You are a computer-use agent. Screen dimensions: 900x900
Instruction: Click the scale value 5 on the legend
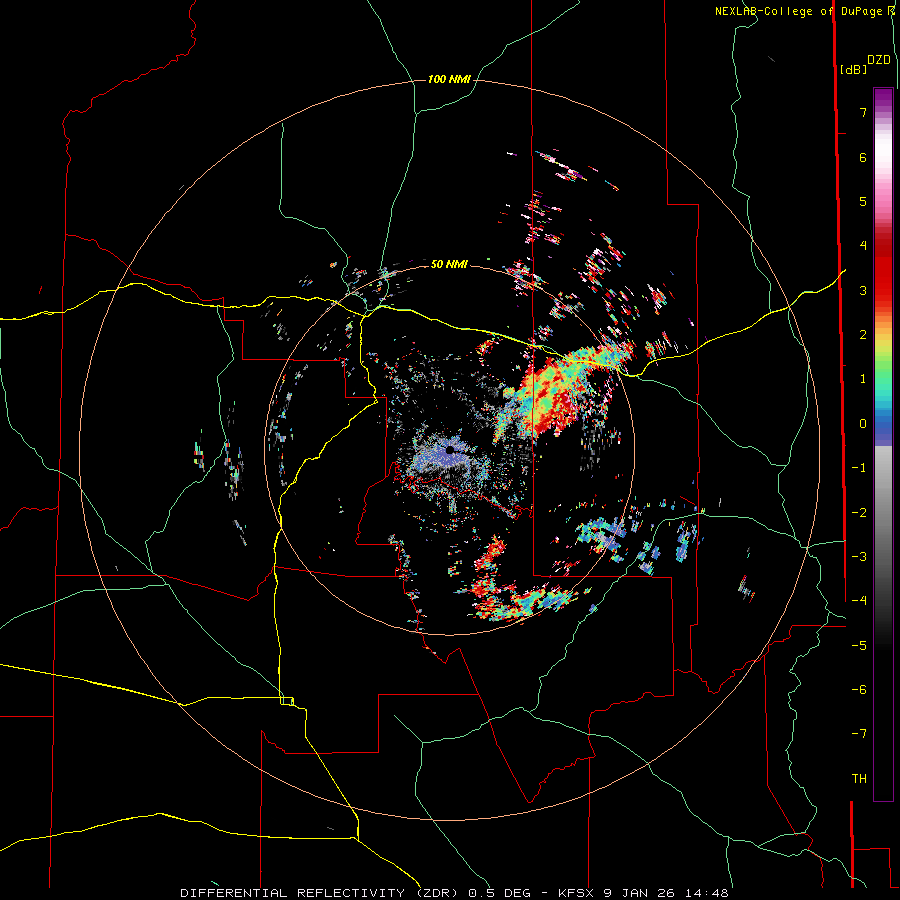(x=863, y=201)
